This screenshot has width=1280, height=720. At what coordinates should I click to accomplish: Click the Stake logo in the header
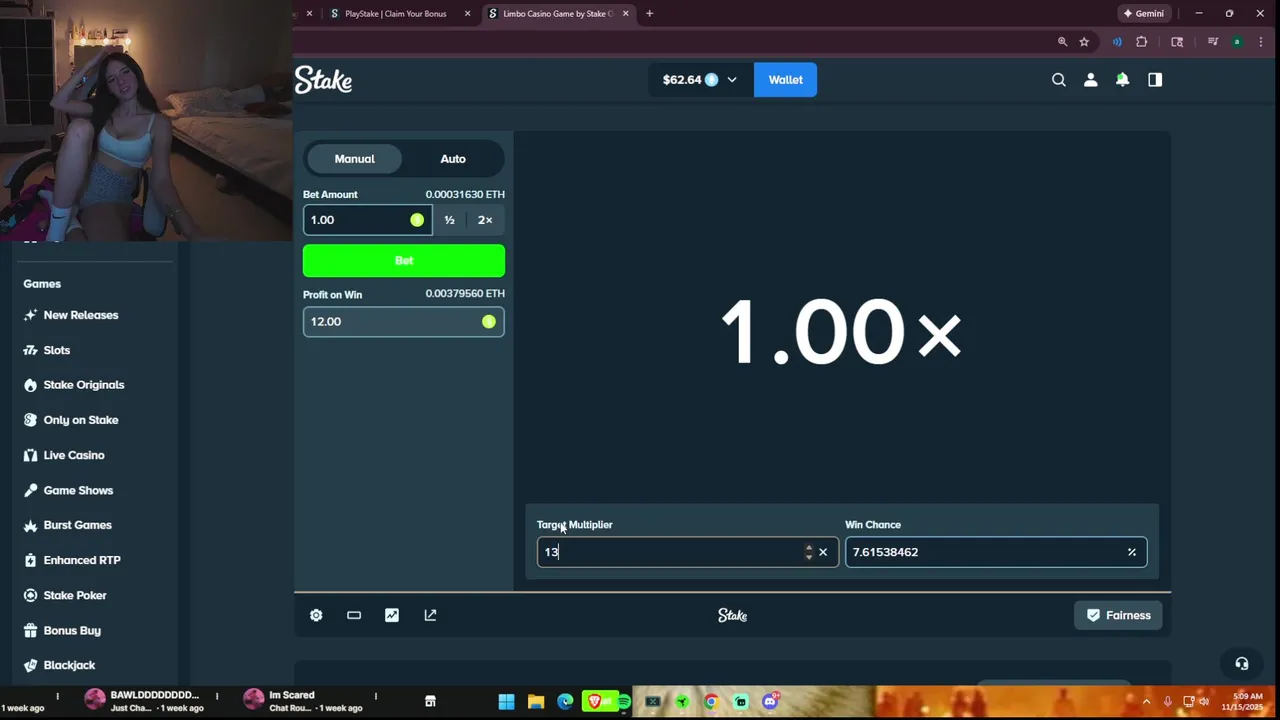tap(323, 80)
